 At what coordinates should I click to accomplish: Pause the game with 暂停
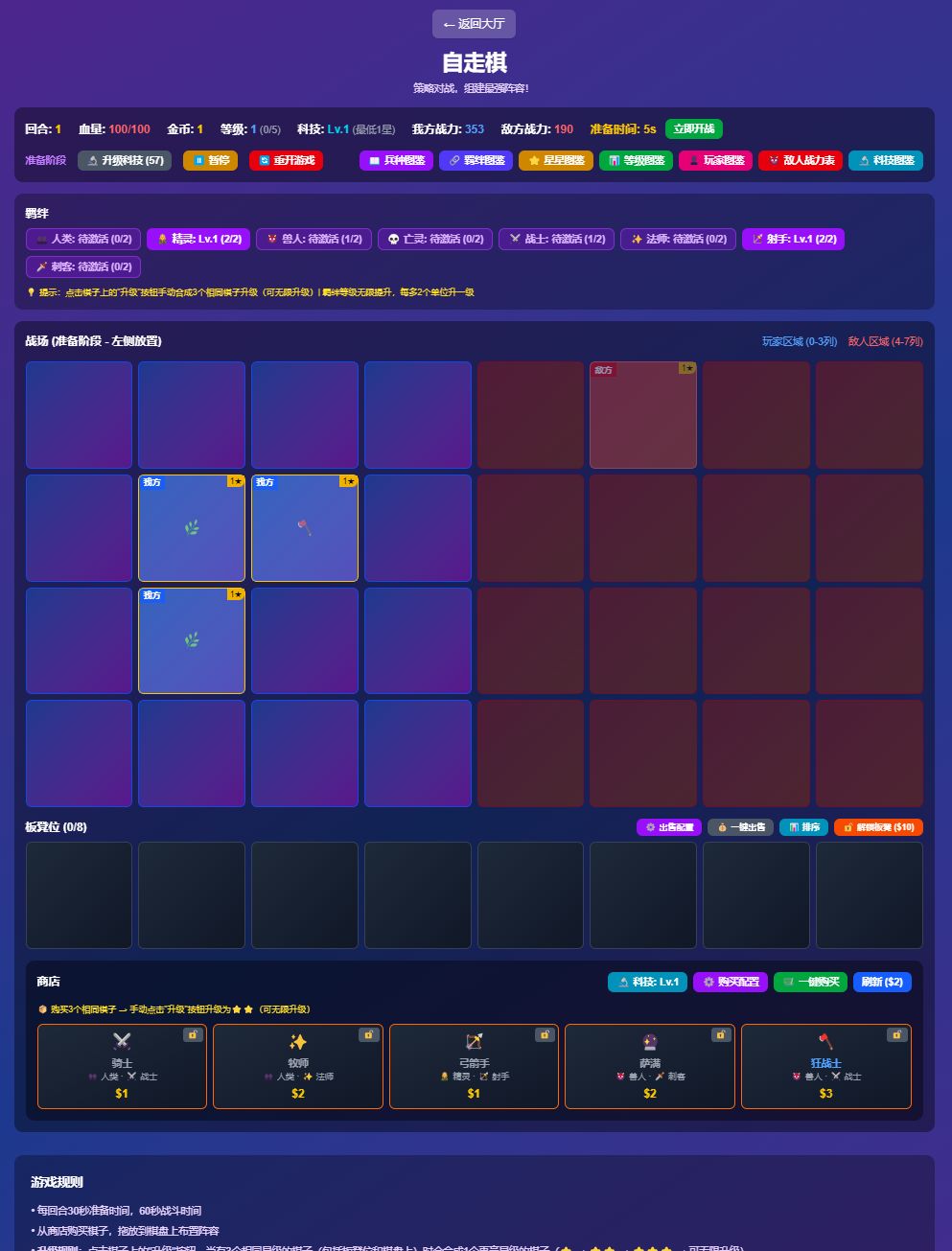click(210, 160)
